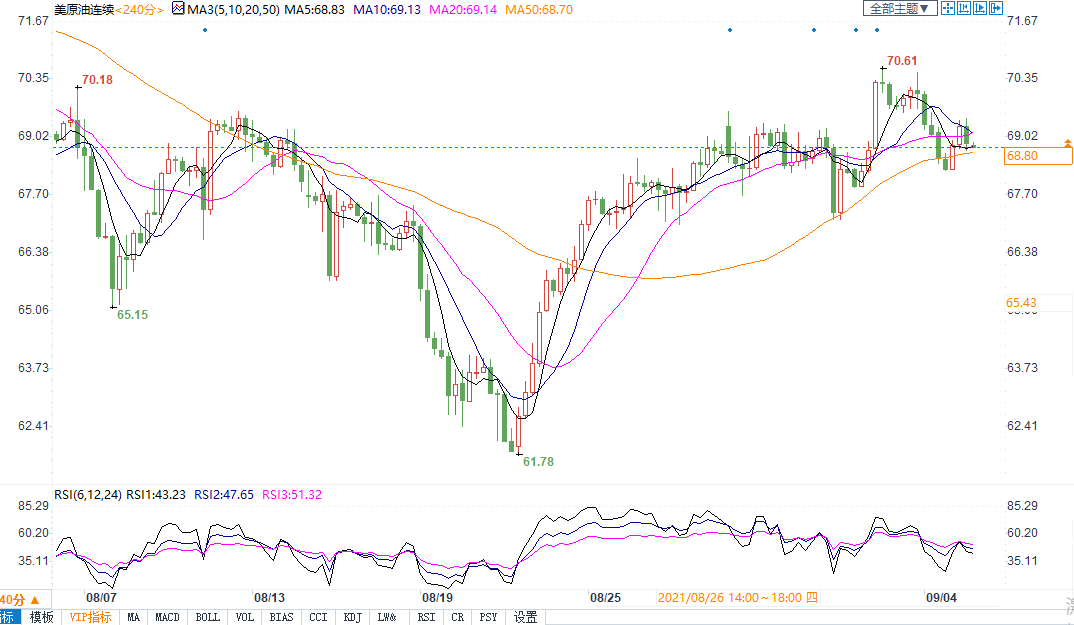
Task: Open 设置 settings button
Action: (x=526, y=617)
